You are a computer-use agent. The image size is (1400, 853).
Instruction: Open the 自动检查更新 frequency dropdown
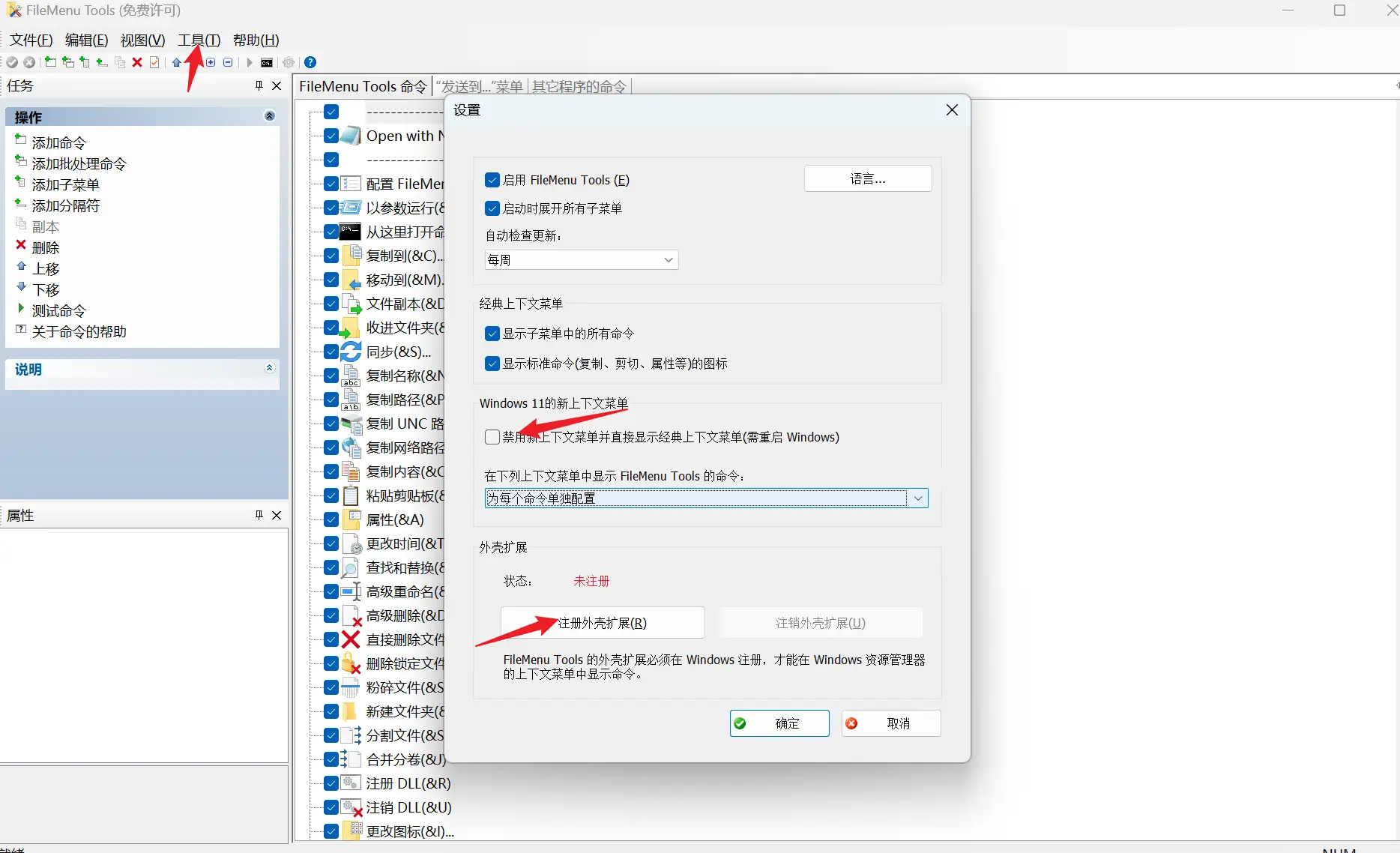[581, 259]
